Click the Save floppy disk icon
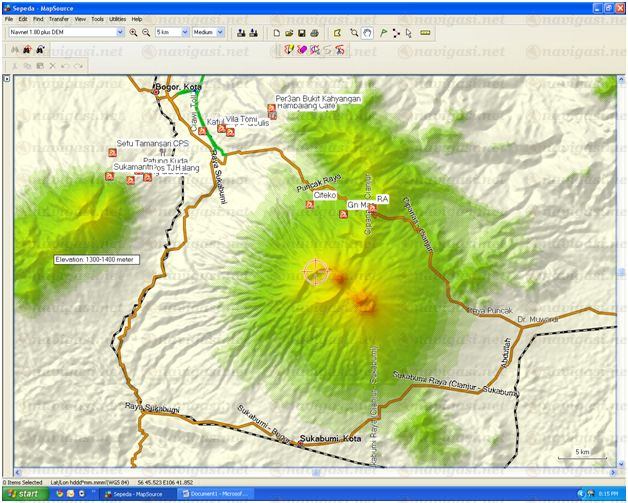The image size is (628, 503). tap(301, 32)
